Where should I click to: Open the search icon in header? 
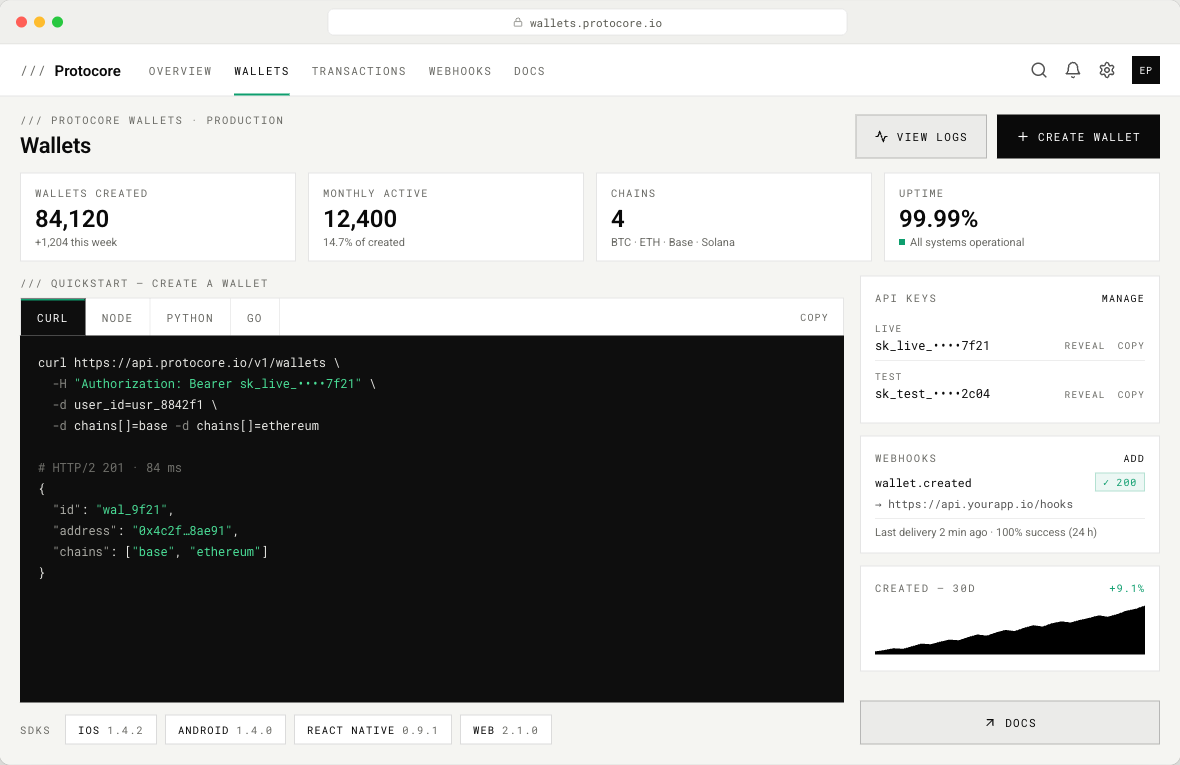click(1039, 71)
